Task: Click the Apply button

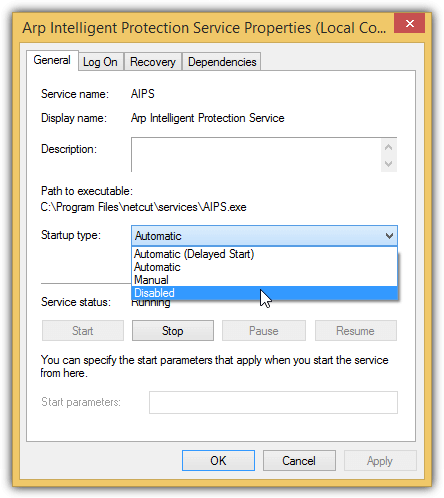Action: tap(380, 461)
